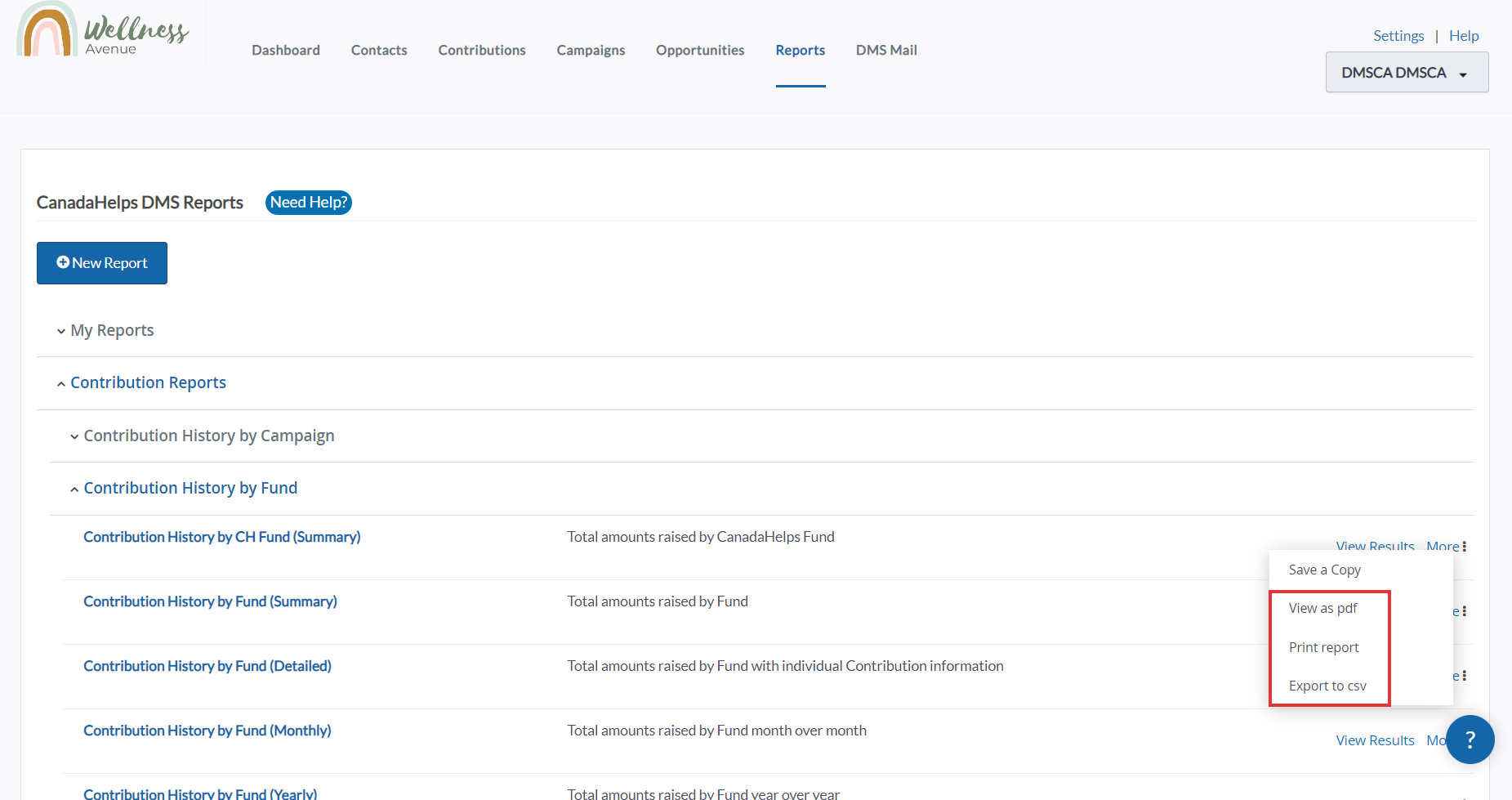Select View as pdf menu option
Image resolution: width=1512 pixels, height=800 pixels.
[1323, 608]
